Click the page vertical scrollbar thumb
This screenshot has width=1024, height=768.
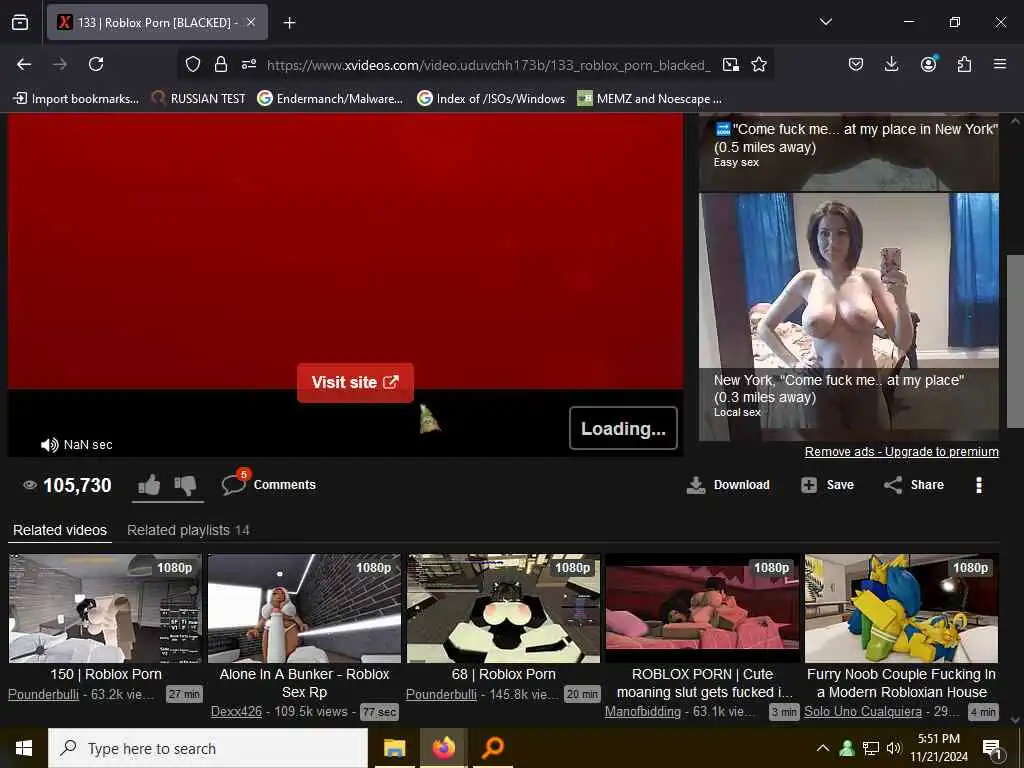coord(1015,342)
